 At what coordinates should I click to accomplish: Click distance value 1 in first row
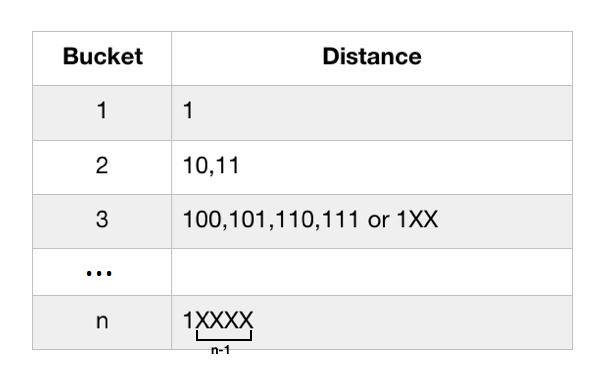point(188,110)
